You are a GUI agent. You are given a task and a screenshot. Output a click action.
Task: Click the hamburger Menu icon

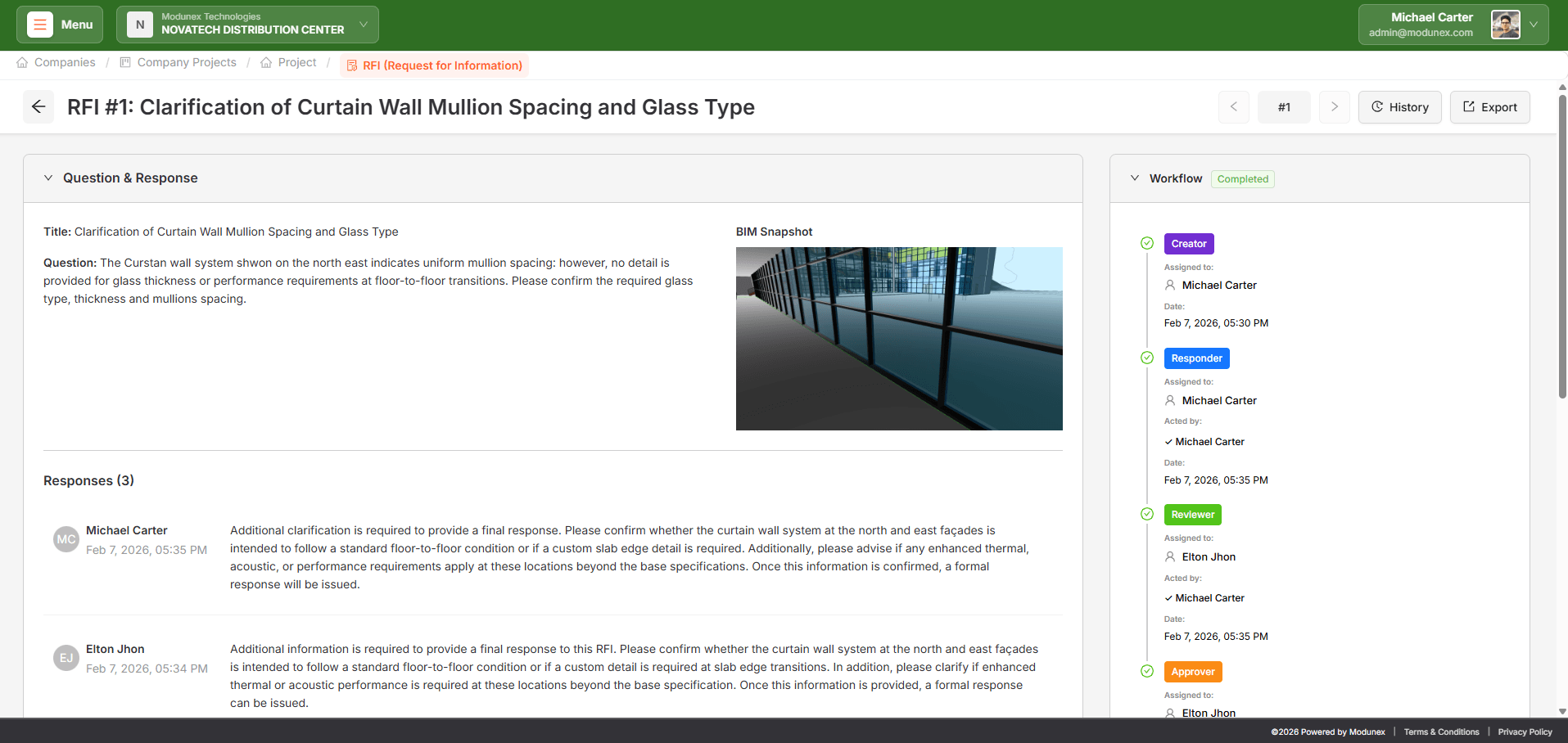40,25
